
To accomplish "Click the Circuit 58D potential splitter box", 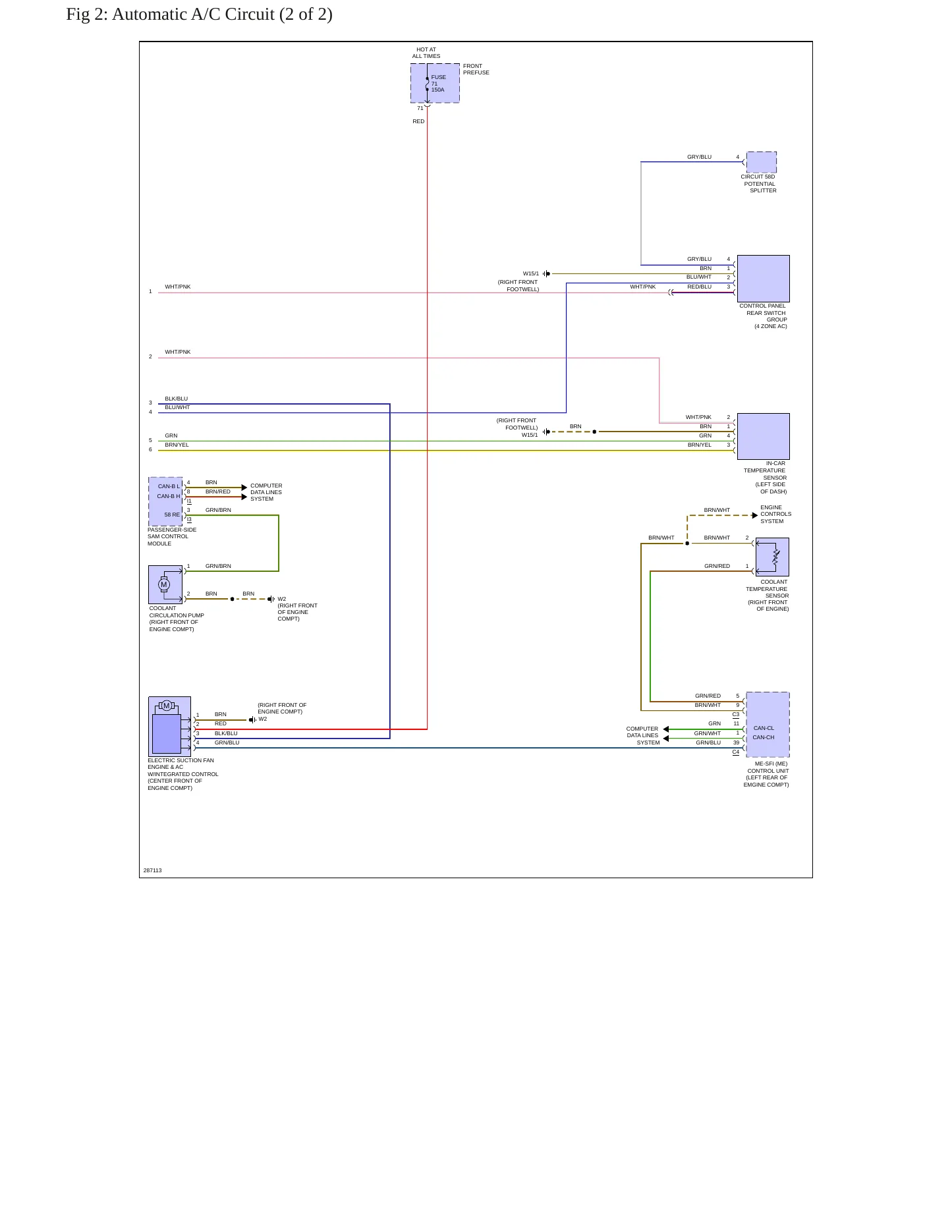I will 762,162.
